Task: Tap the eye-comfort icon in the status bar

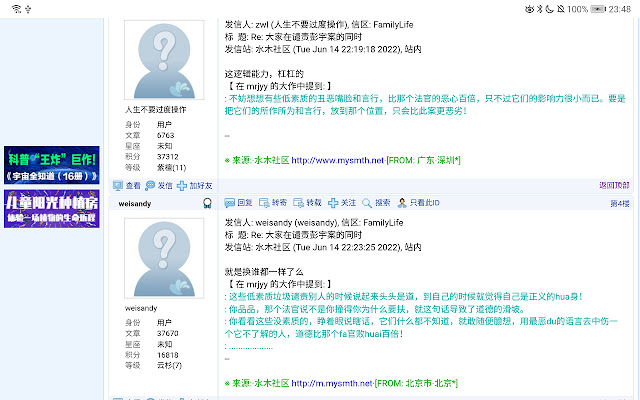Action: [529, 9]
